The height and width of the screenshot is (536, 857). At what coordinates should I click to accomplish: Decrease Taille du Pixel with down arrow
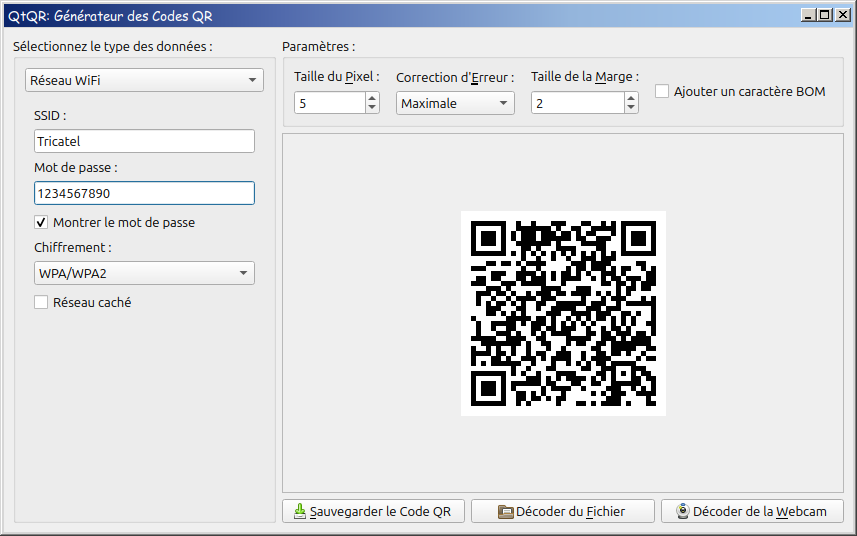[x=372, y=108]
